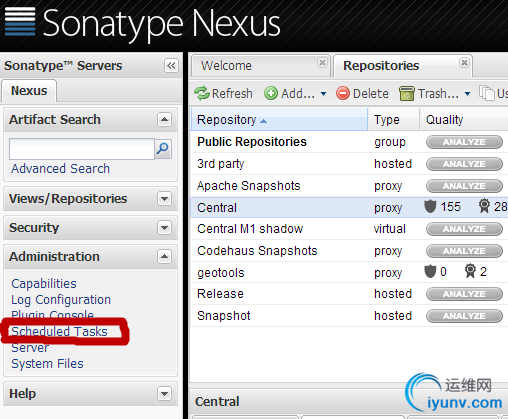This screenshot has height=419, width=508.
Task: Open the Capabilities link
Action: 44,284
